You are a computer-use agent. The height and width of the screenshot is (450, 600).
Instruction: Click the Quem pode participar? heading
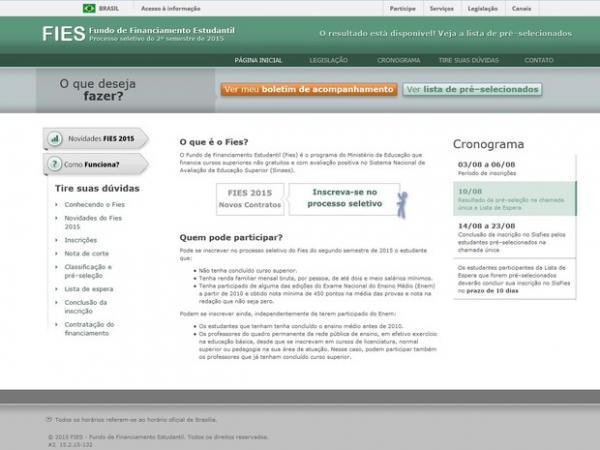(231, 238)
